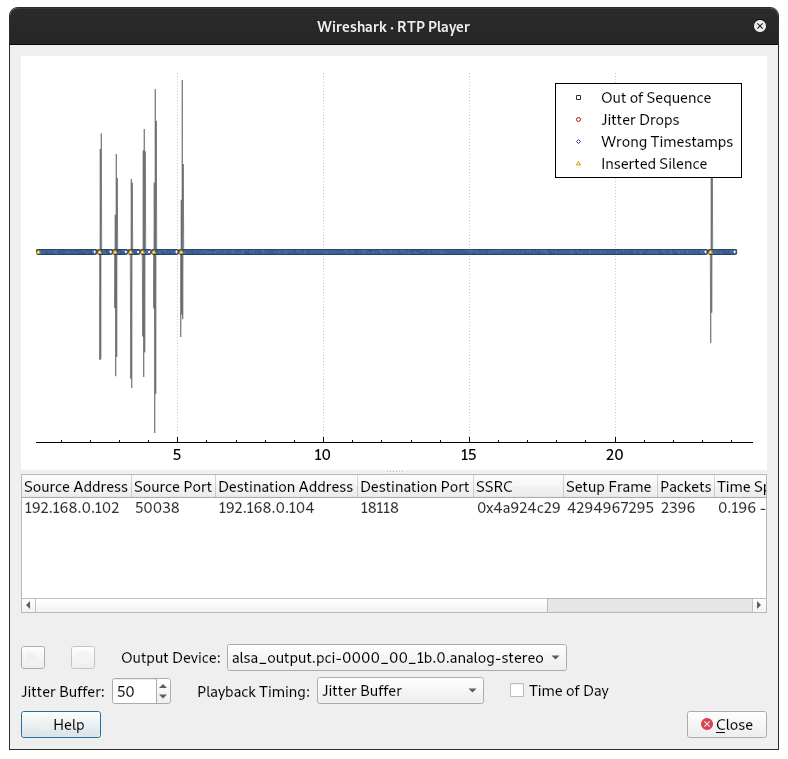
Task: Click the title bar close icon
Action: pos(760,26)
